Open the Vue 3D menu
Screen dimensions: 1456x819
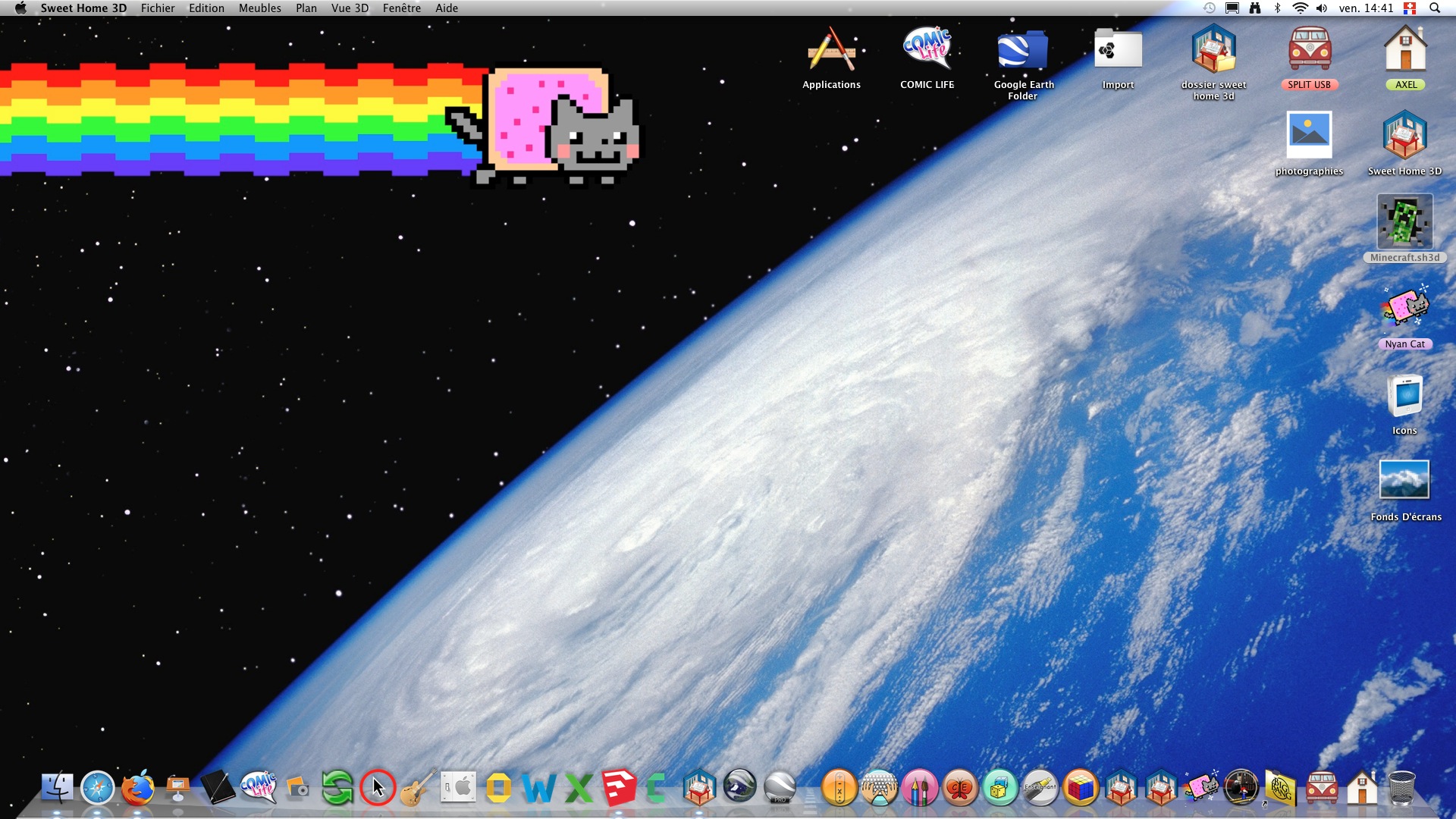tap(350, 8)
